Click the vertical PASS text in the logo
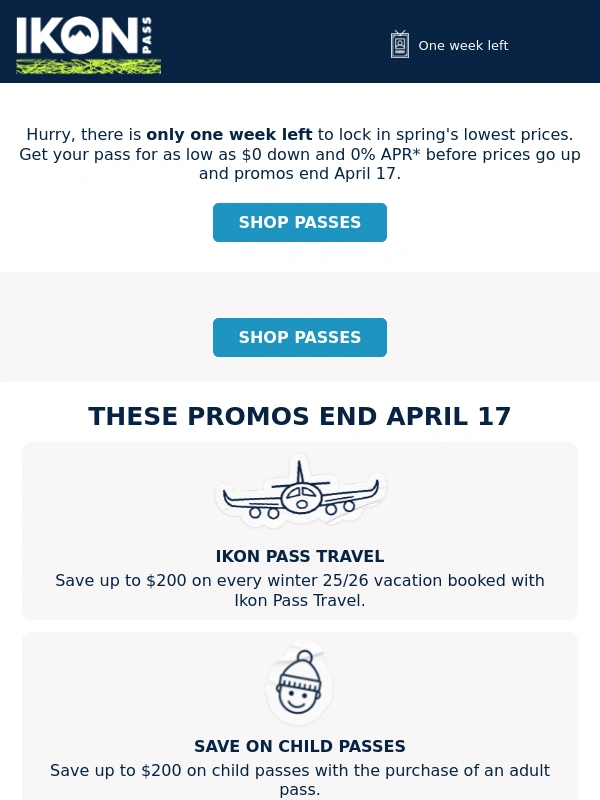Screen dimensions: 600x800 [147, 37]
